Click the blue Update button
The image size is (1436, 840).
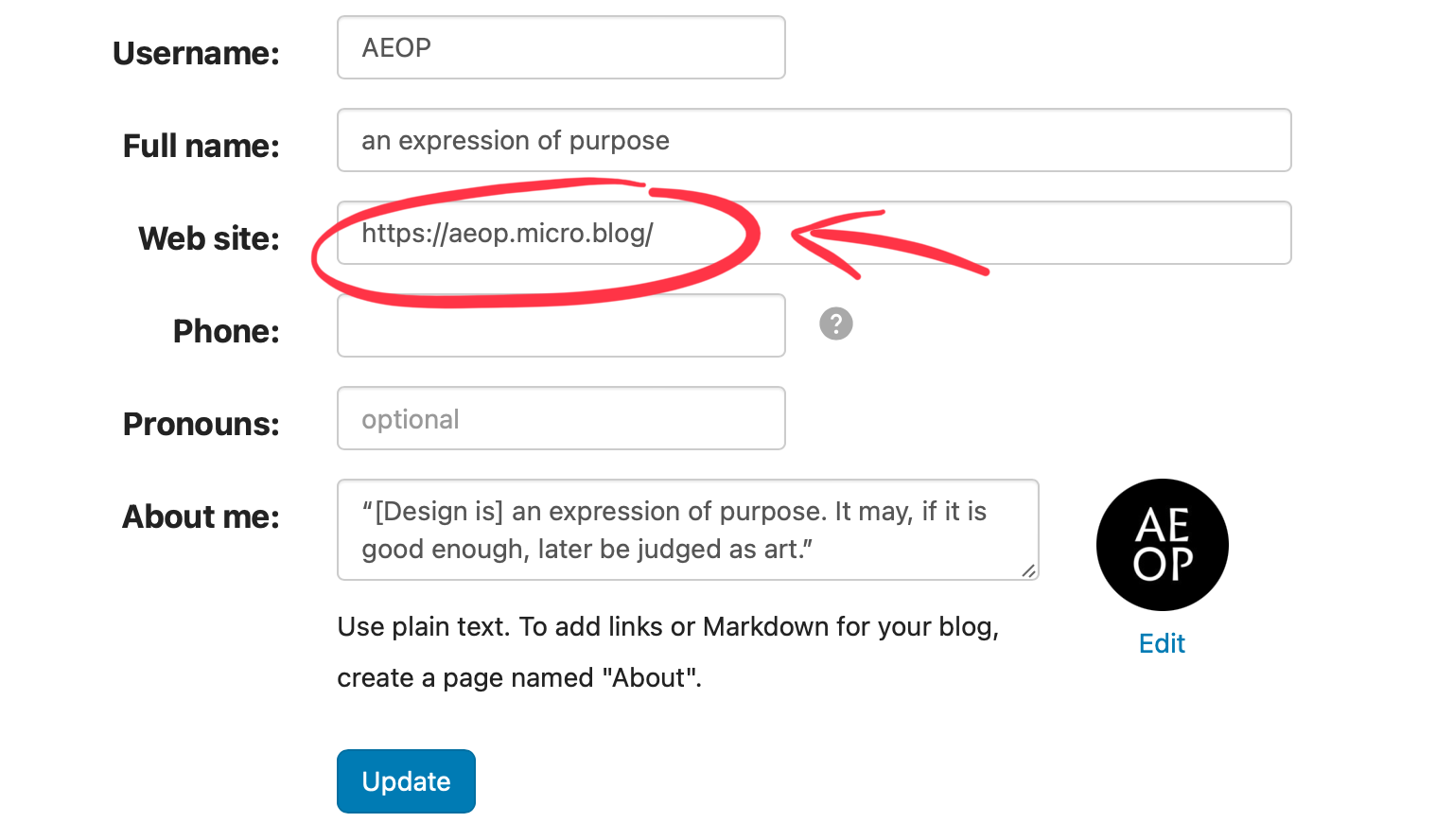406,781
